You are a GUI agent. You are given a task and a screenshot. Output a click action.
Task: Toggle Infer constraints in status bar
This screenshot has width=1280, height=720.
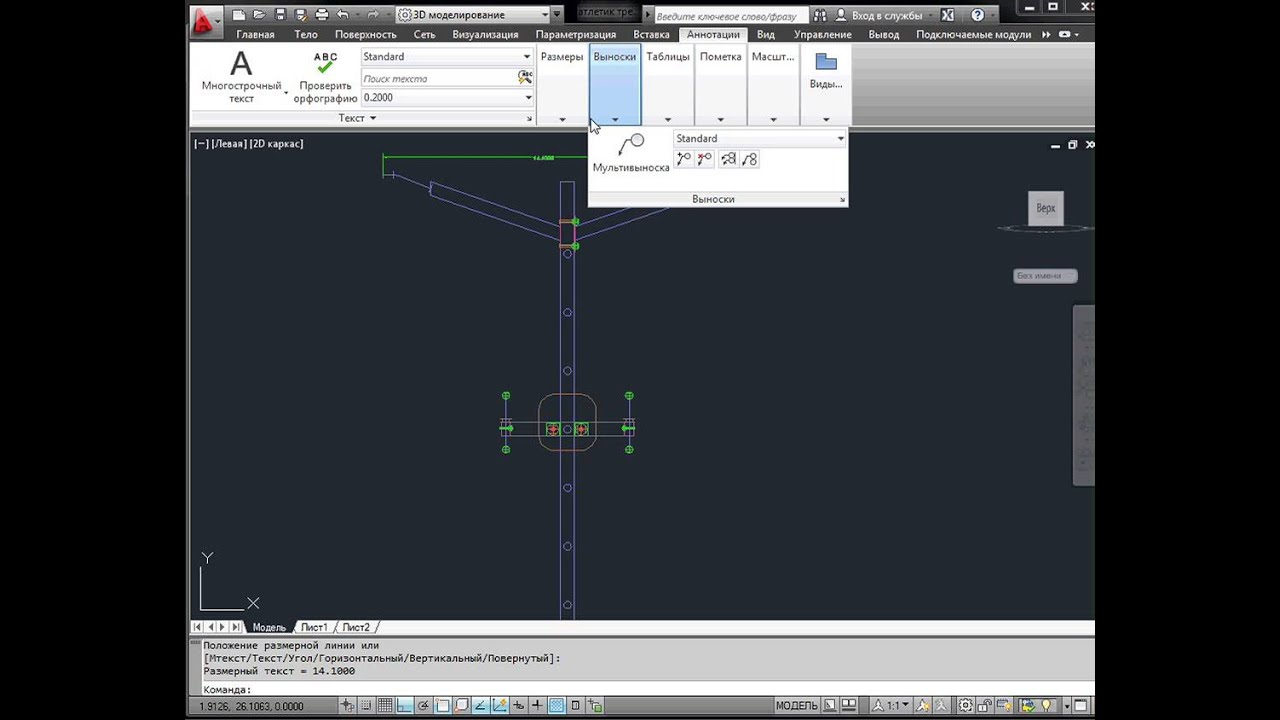click(347, 706)
